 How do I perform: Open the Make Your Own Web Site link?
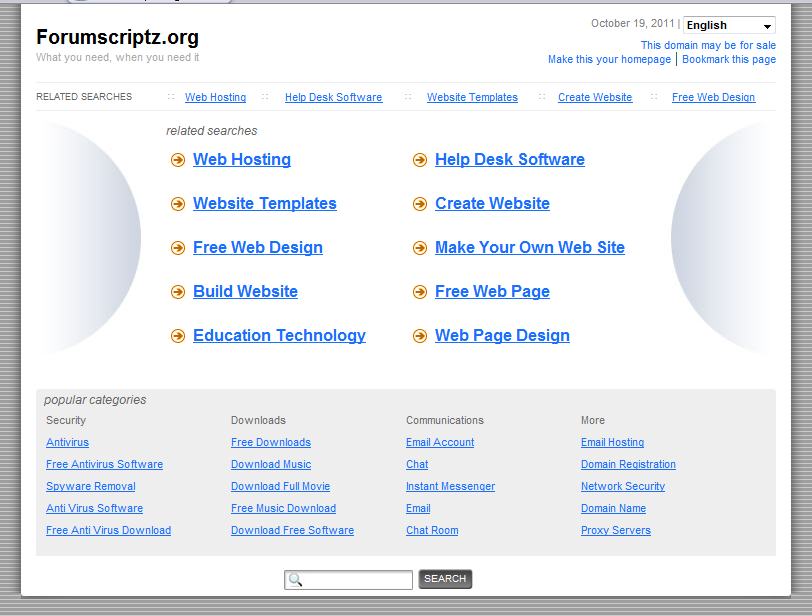(x=529, y=248)
